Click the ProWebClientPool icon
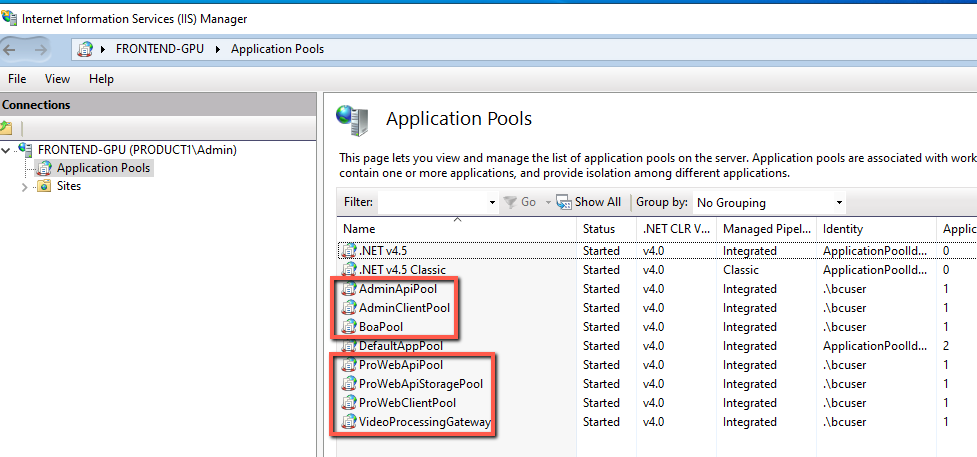Screen dimensions: 977x457 tap(350, 403)
